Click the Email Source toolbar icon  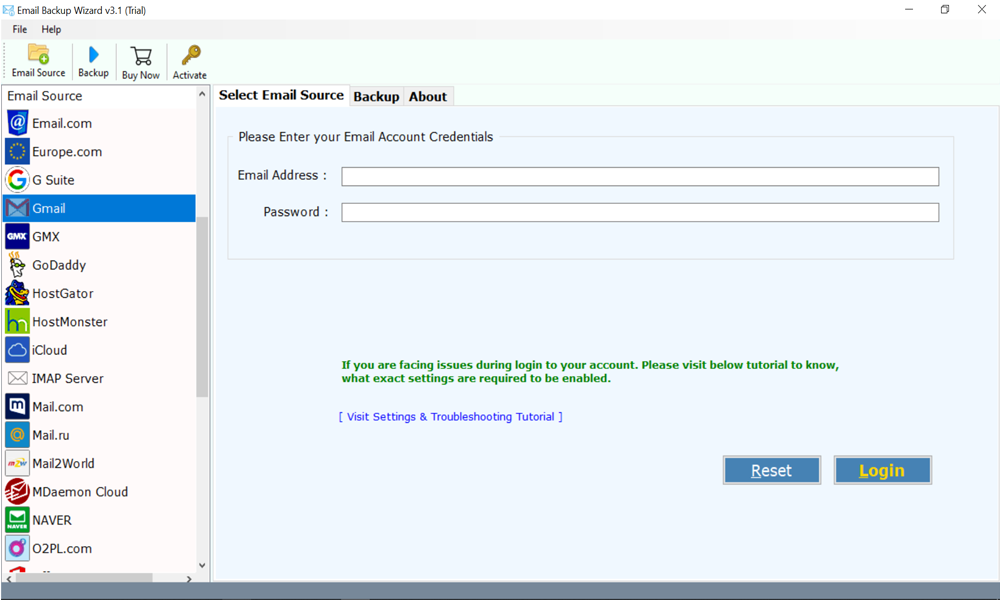click(x=38, y=54)
